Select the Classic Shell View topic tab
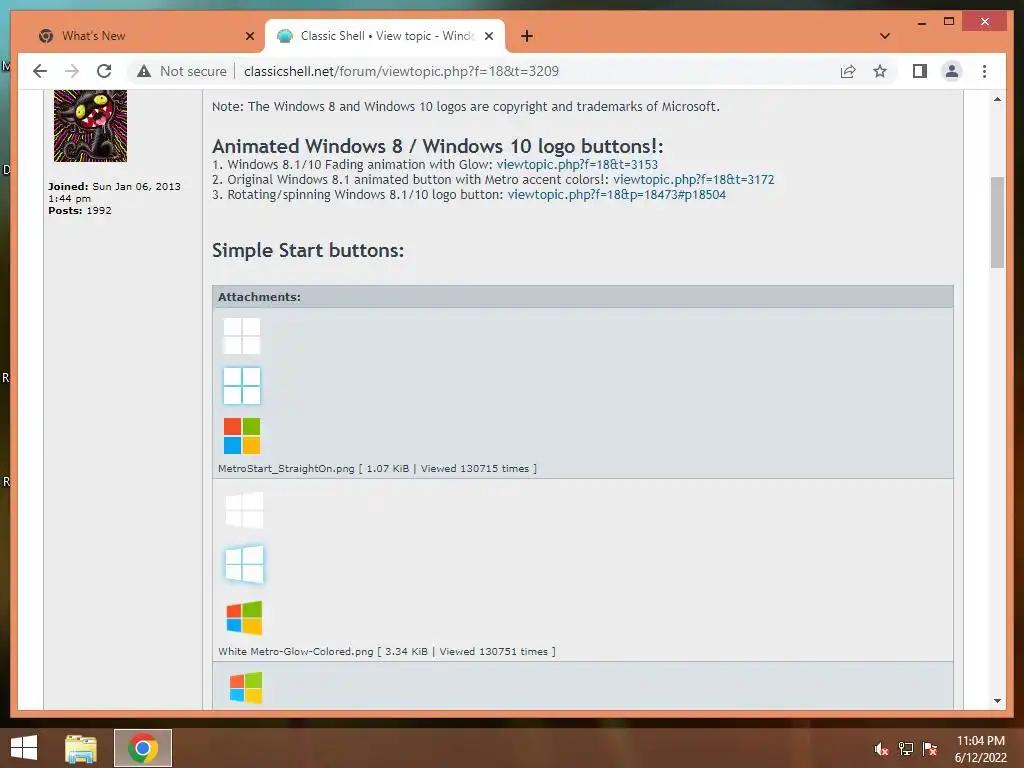 [385, 36]
